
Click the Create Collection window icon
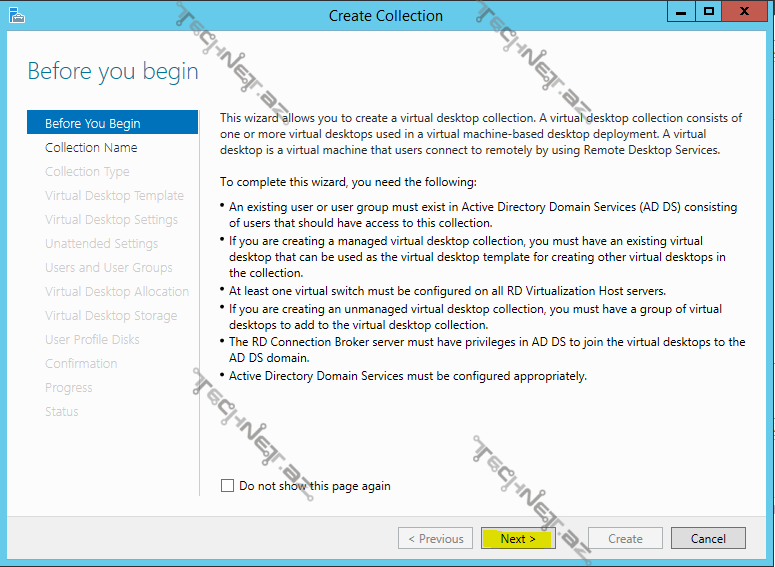click(x=14, y=14)
